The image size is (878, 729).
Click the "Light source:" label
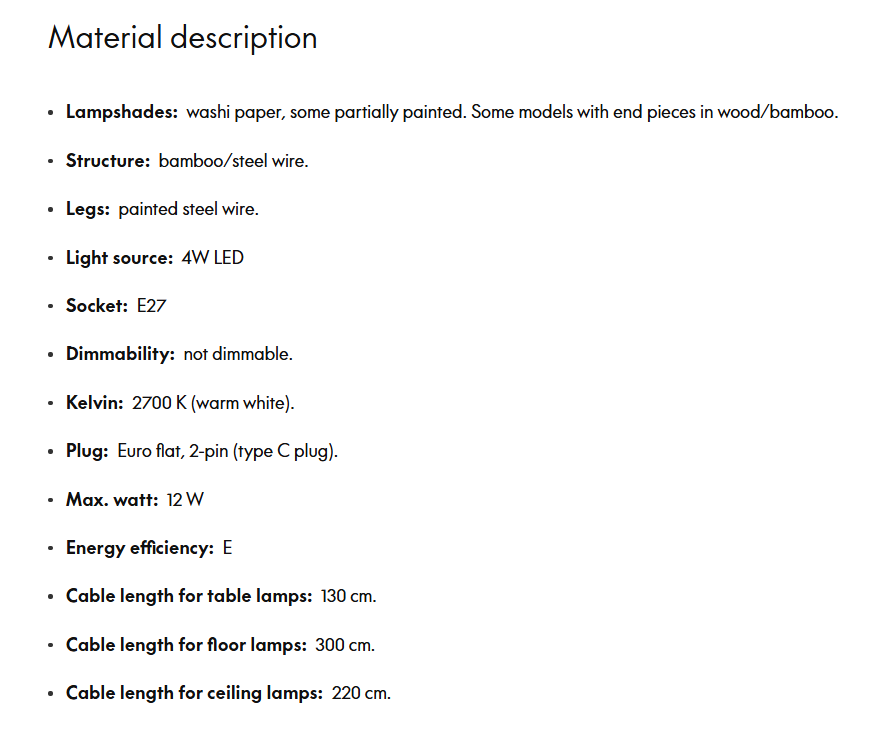[x=119, y=258]
